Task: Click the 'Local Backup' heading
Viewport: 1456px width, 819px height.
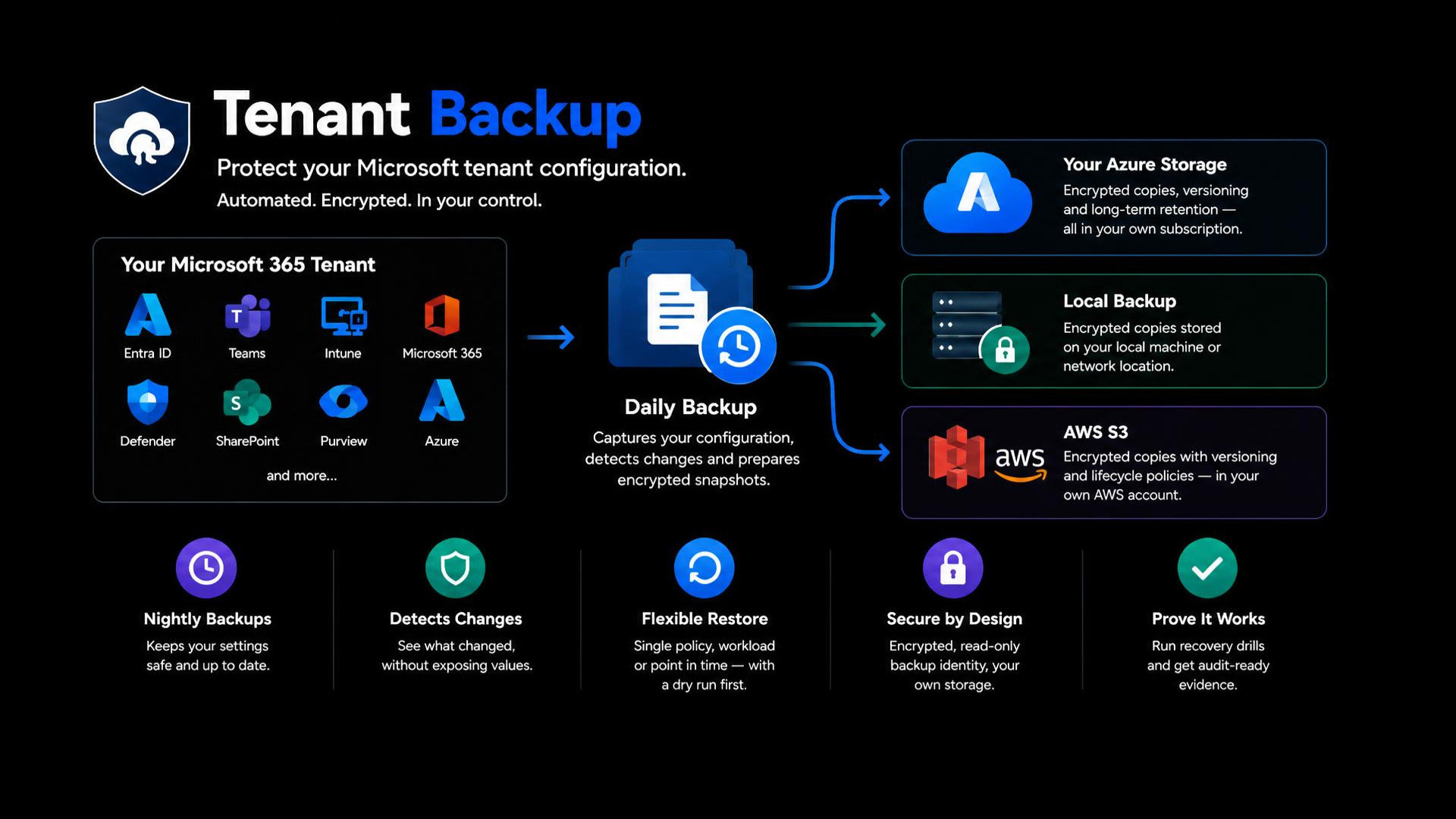Action: pos(1119,301)
